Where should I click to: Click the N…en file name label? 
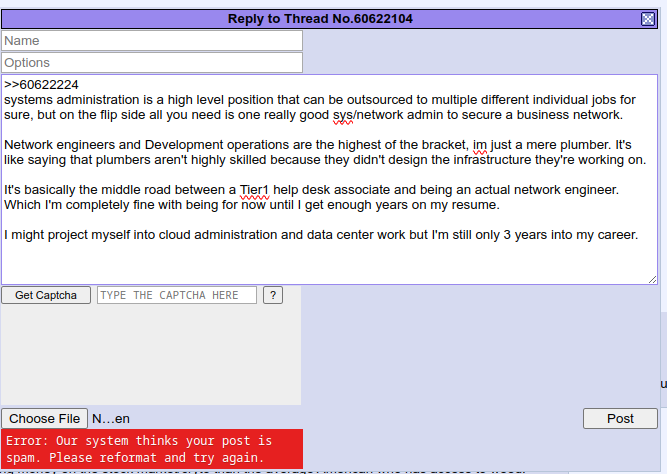pyautogui.click(x=111, y=419)
